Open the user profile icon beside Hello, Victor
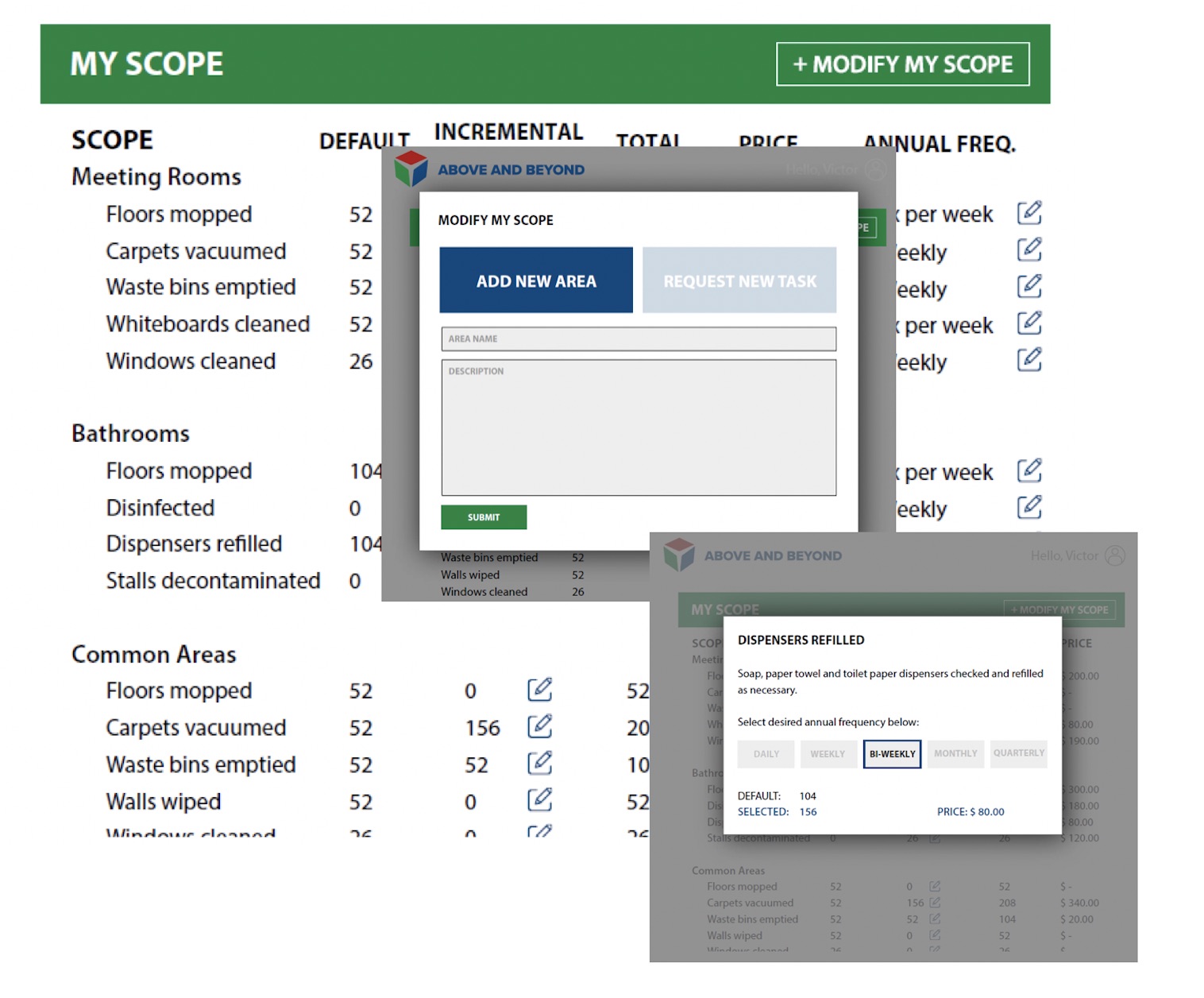 [1115, 555]
